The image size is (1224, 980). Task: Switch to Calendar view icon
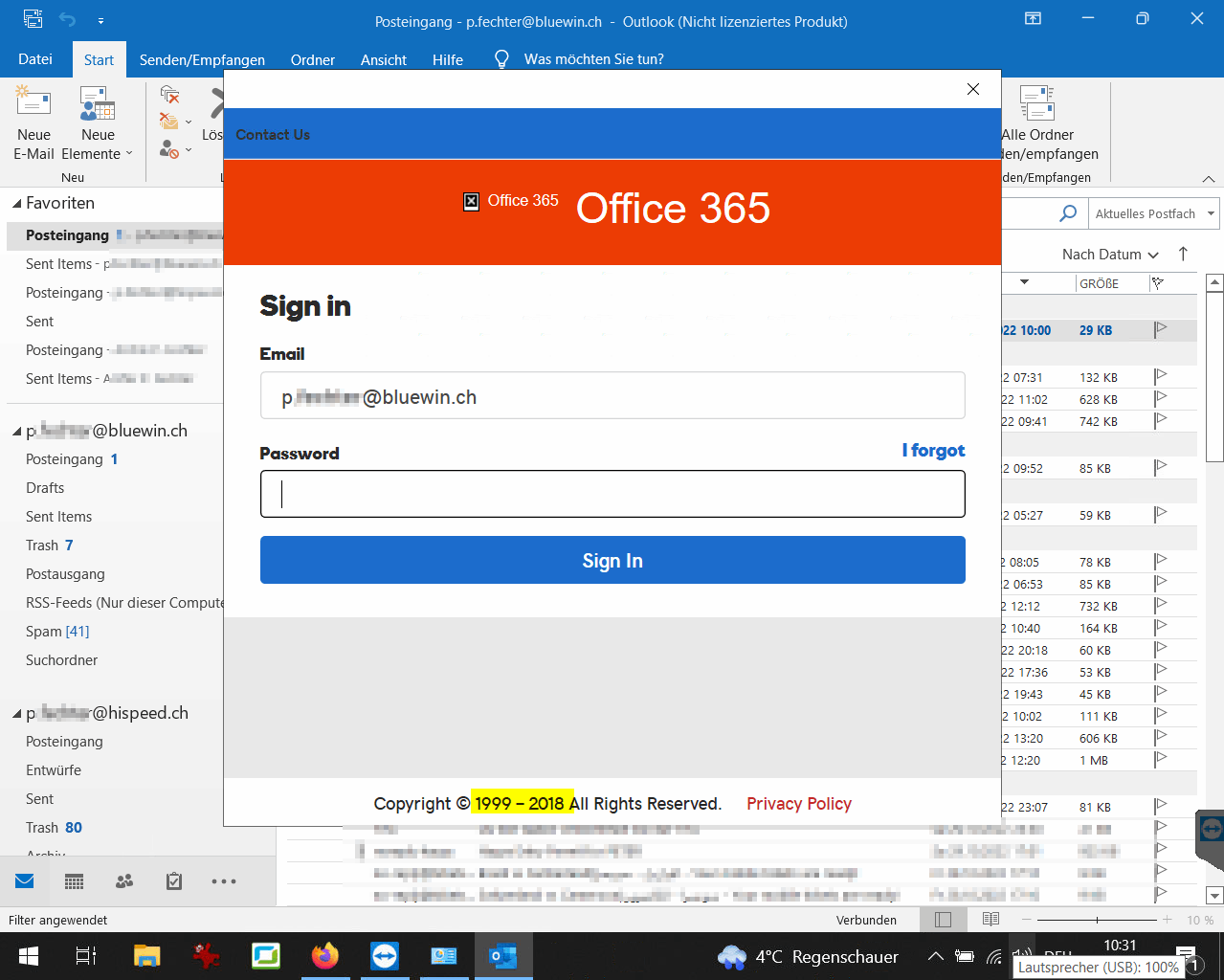tap(74, 881)
